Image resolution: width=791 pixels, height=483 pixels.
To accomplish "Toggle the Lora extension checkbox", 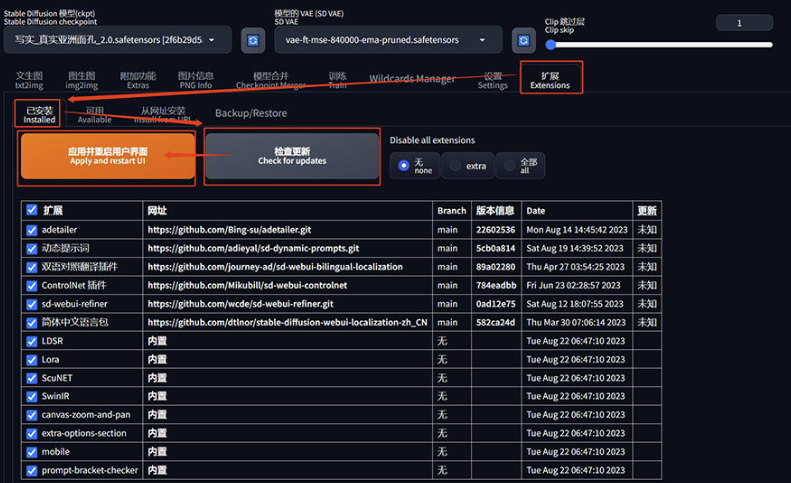I will tap(32, 359).
